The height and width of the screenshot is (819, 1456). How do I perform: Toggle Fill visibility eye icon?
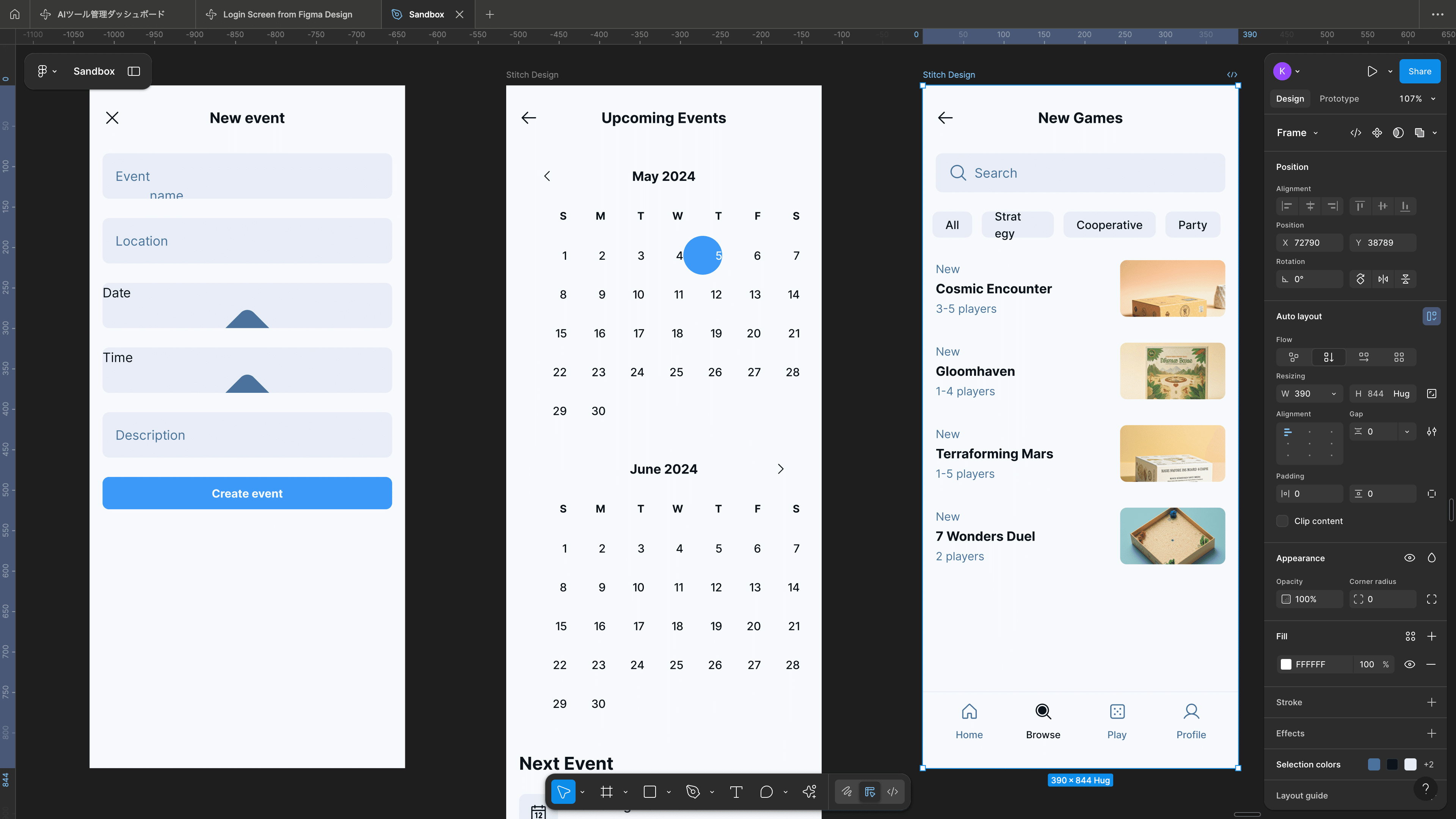click(x=1410, y=664)
